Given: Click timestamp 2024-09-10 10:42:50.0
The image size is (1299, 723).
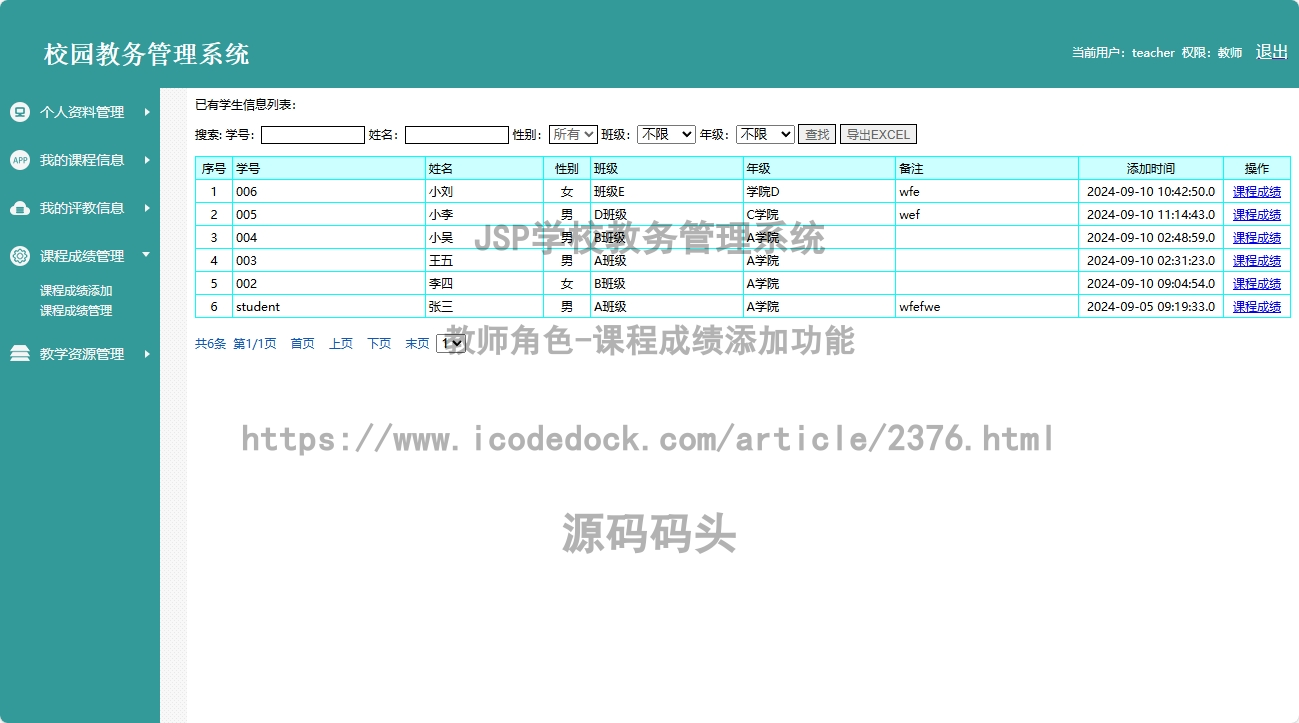Looking at the screenshot, I should 1151,192.
